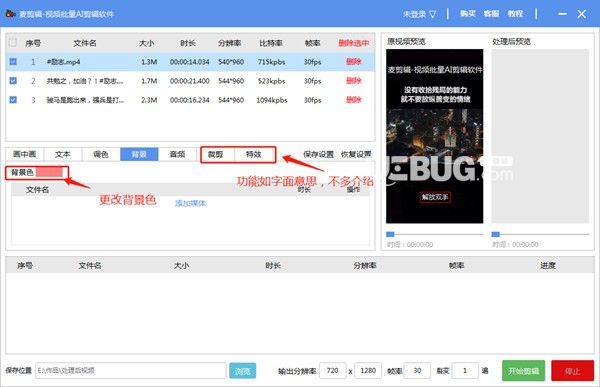Image resolution: width=600 pixels, height=387 pixels.
Task: Click the 浏览 browse button
Action: click(x=243, y=371)
